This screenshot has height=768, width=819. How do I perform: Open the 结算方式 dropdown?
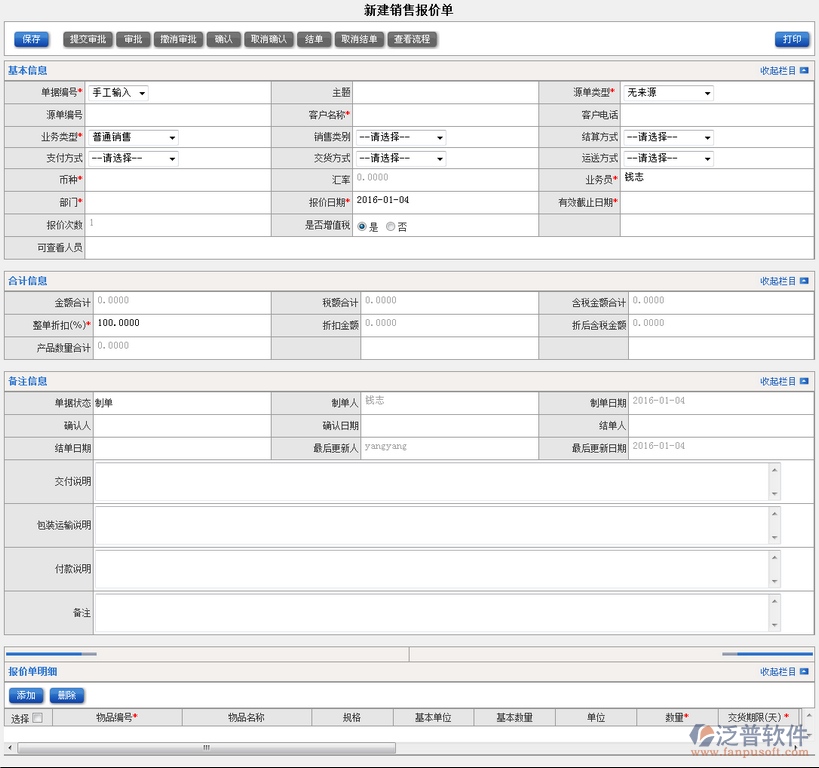[x=668, y=137]
